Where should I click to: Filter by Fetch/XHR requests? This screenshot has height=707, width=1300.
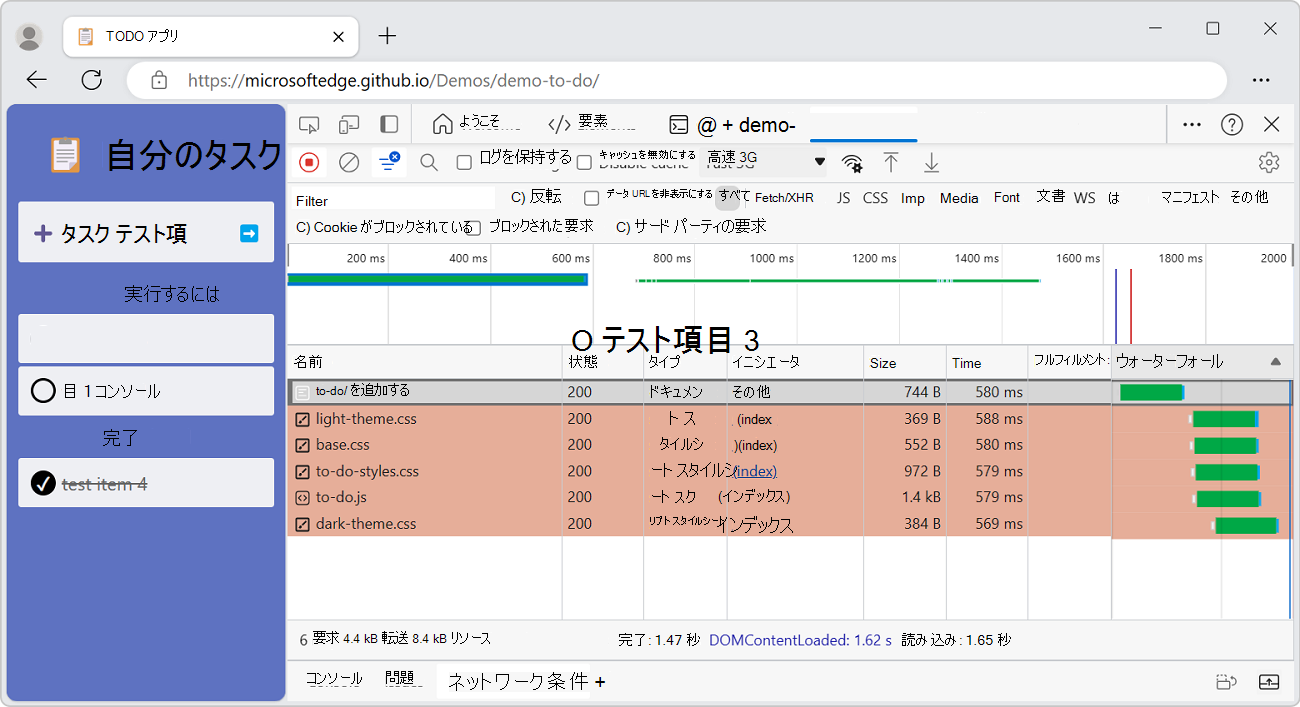click(784, 198)
